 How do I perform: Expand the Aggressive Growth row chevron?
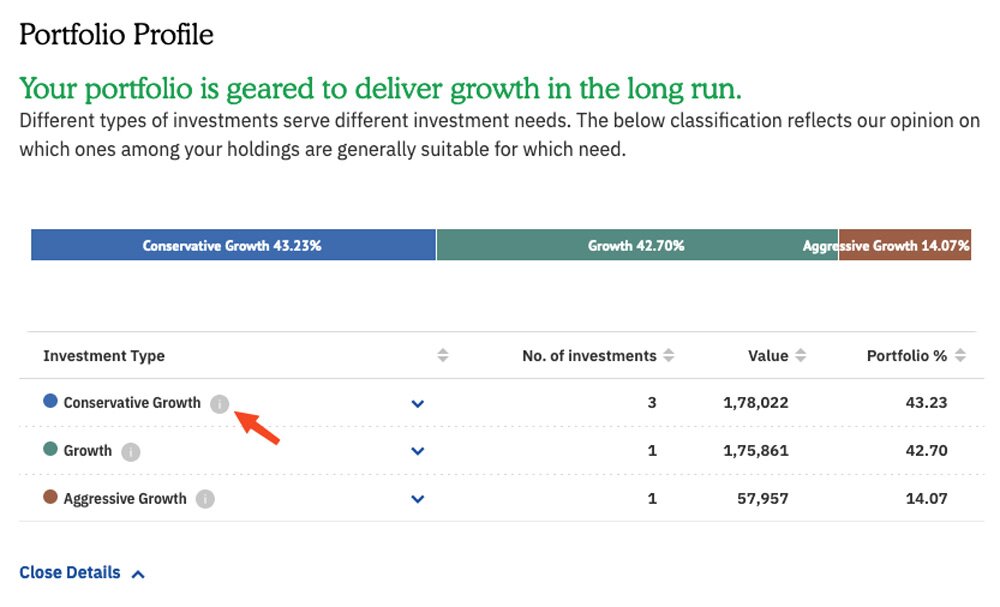(x=418, y=499)
